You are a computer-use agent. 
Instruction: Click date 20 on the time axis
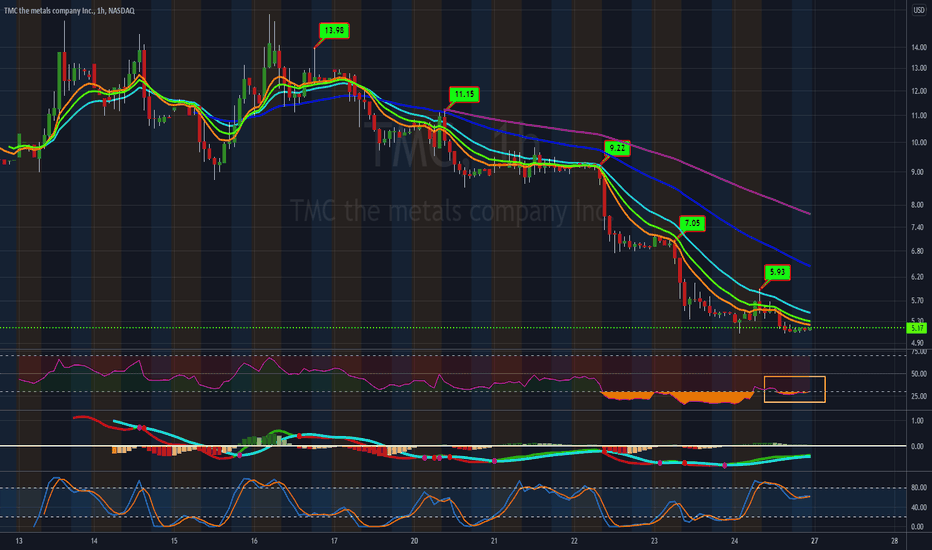pos(414,541)
